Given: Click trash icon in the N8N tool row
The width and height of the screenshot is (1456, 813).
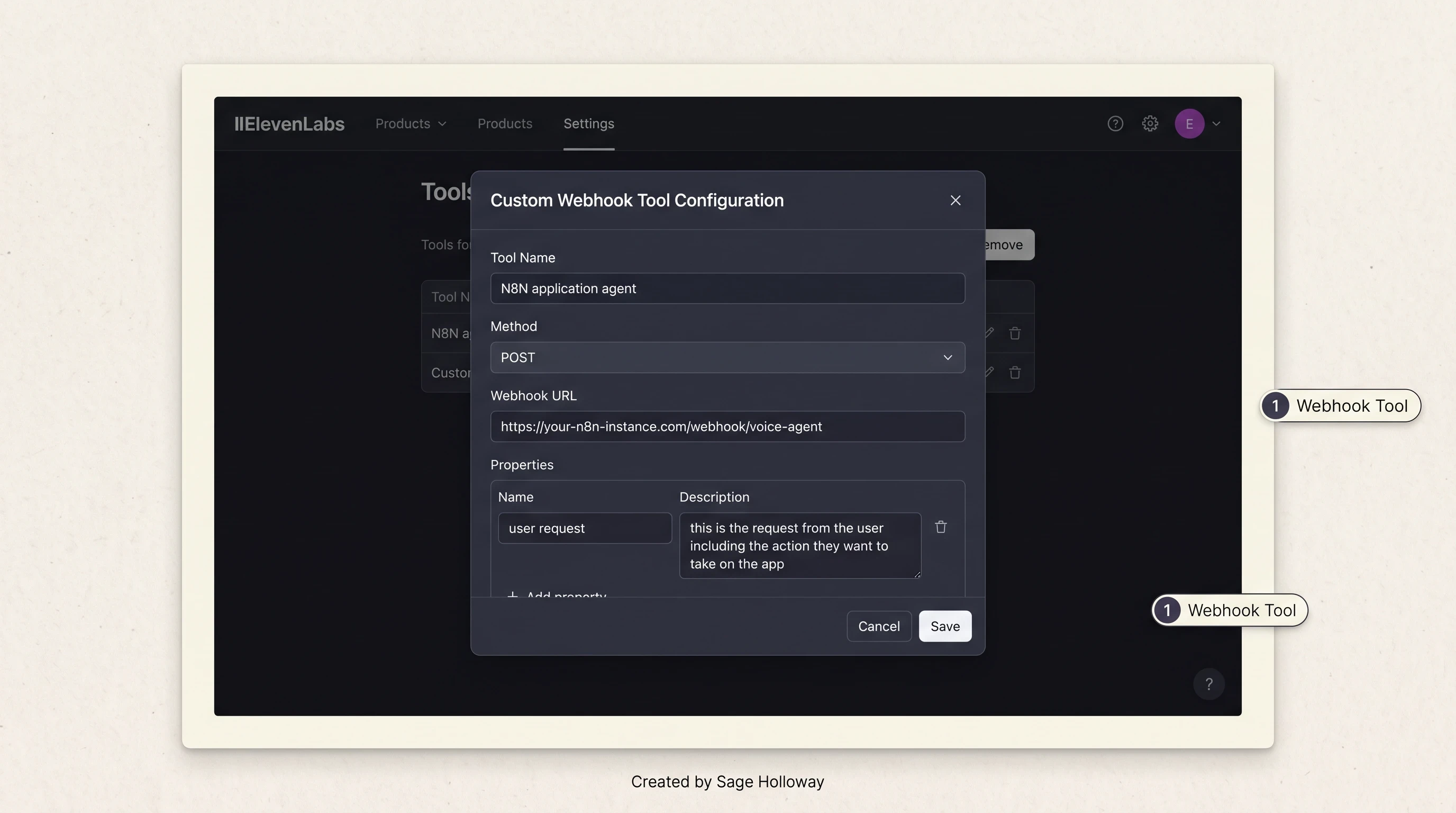Looking at the screenshot, I should click(1015, 333).
